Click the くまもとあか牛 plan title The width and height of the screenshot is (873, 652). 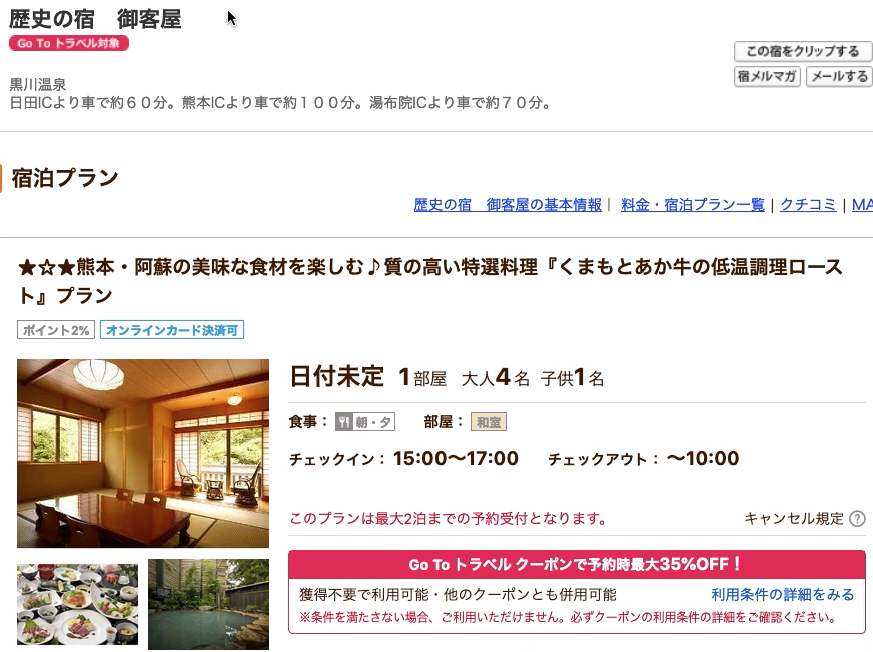pos(430,281)
